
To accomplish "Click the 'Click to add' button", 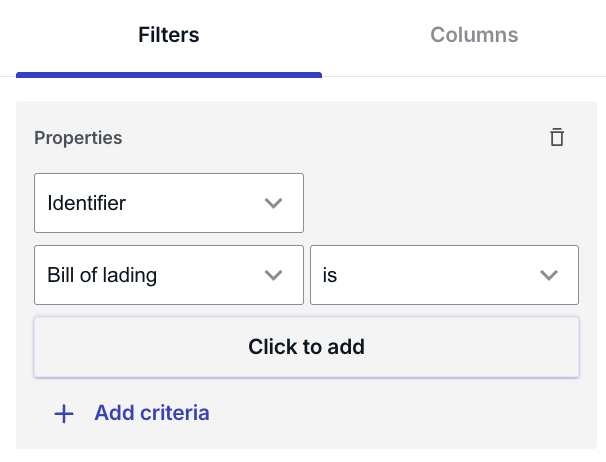I will point(306,347).
